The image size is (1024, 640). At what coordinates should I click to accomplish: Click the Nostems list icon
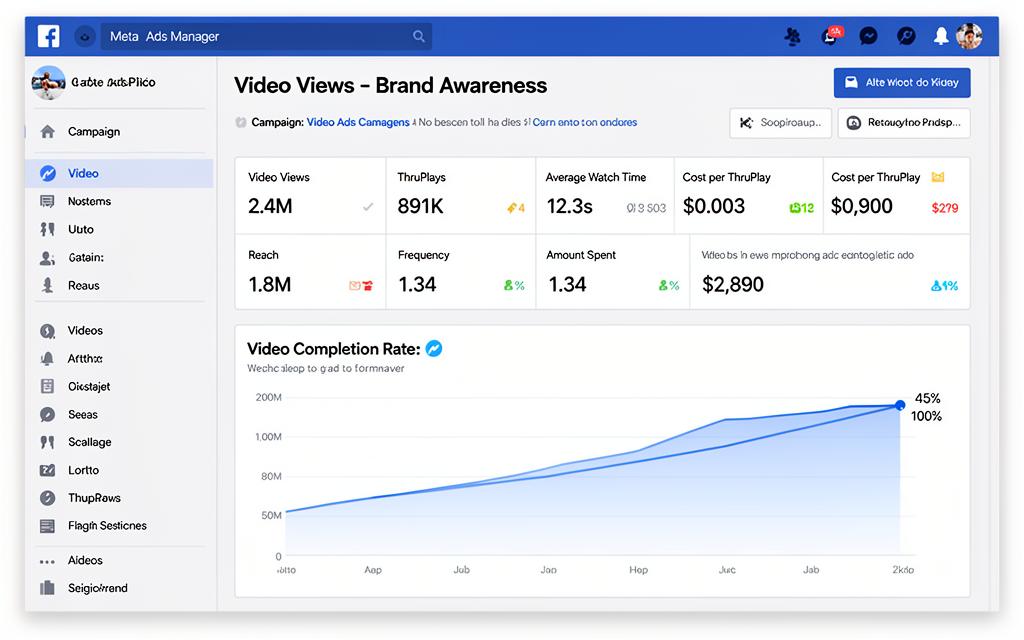(x=47, y=201)
